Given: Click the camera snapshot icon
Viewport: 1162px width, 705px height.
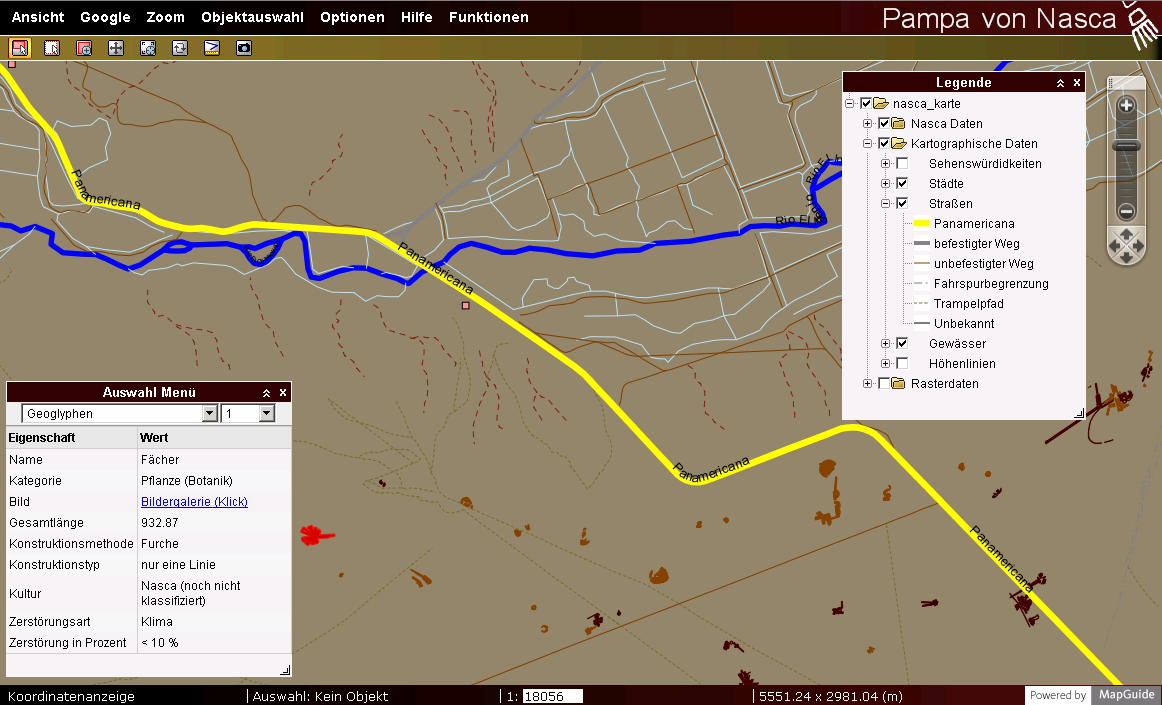Looking at the screenshot, I should 244,47.
